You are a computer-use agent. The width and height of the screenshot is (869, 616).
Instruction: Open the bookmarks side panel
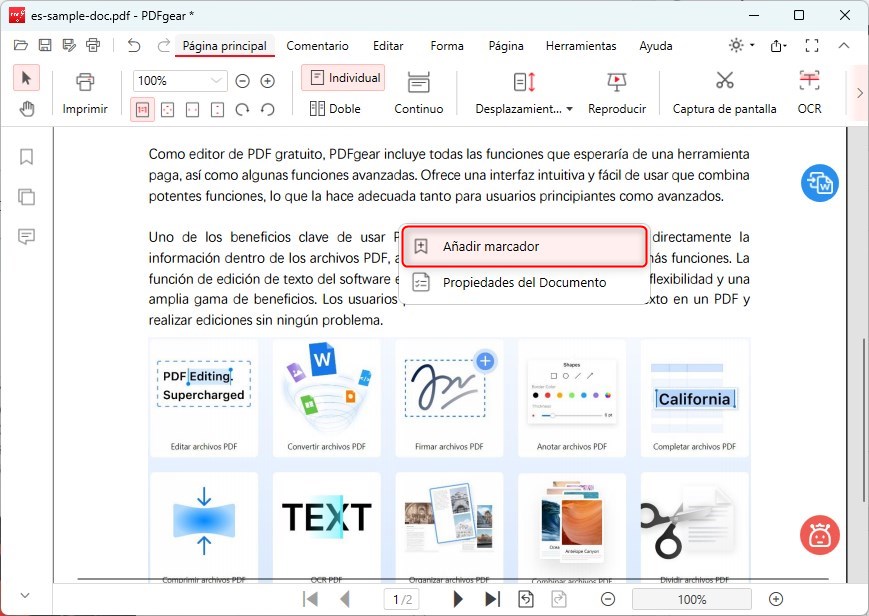pos(26,157)
